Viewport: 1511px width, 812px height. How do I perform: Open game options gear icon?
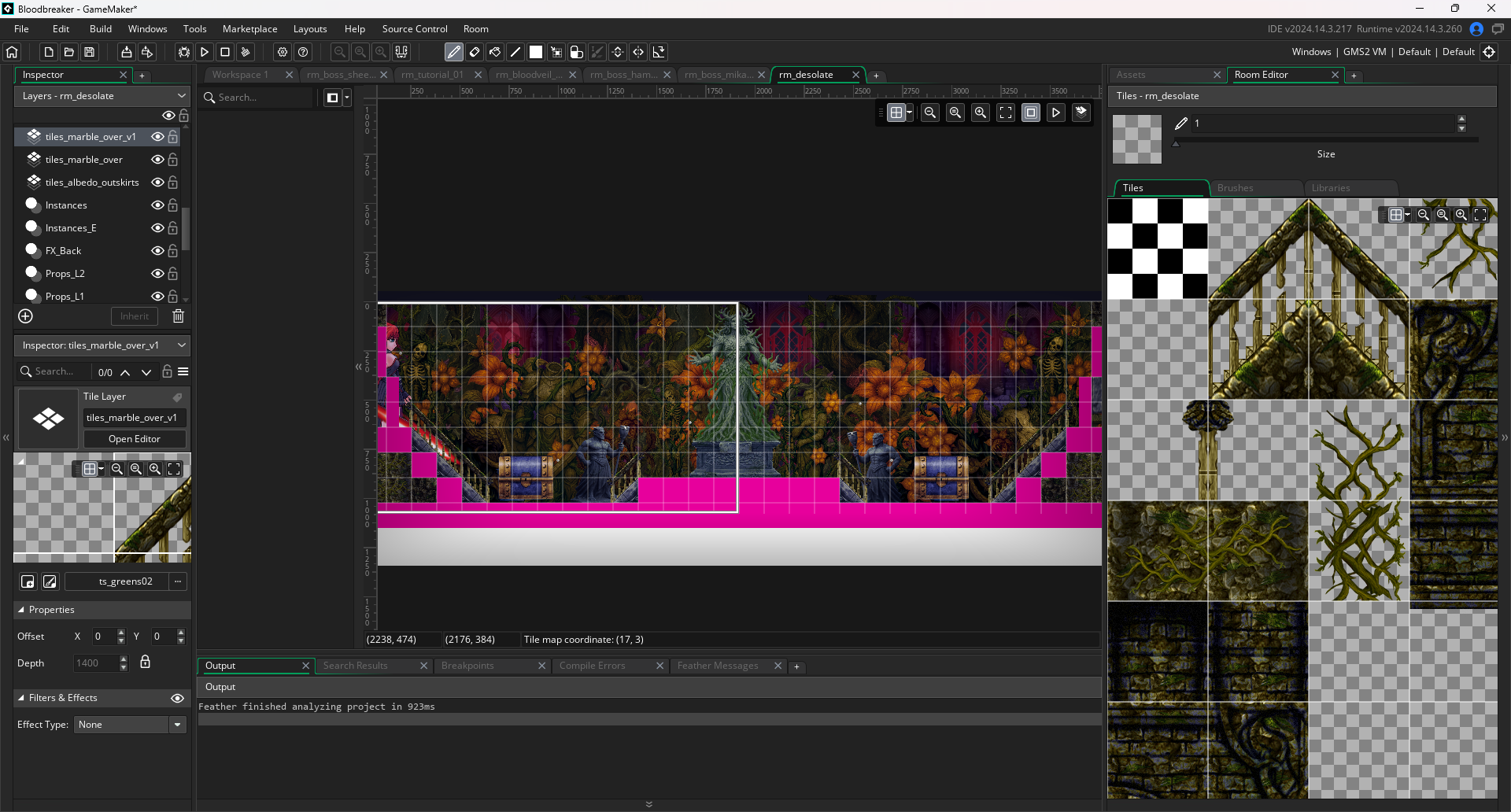(x=283, y=52)
